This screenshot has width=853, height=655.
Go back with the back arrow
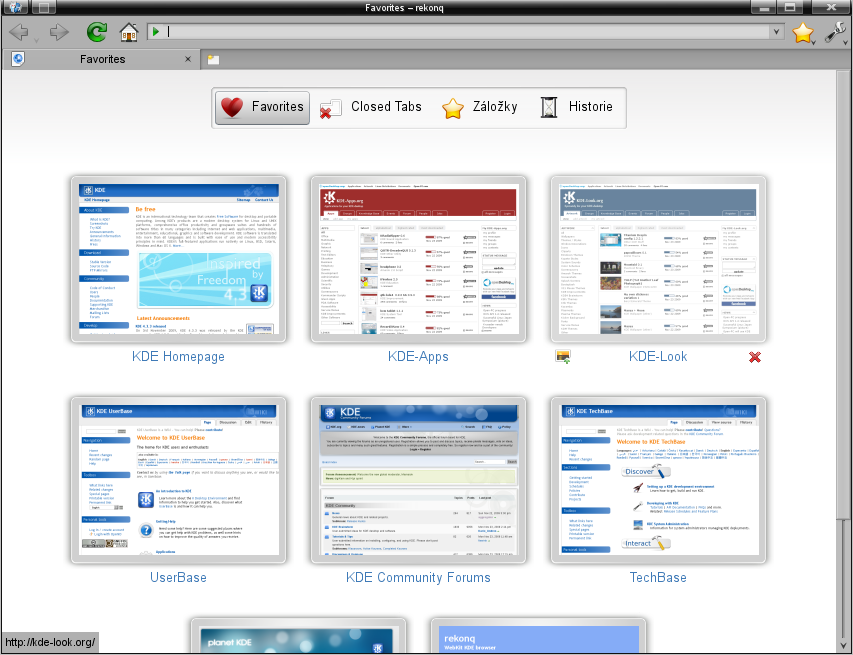click(x=19, y=32)
